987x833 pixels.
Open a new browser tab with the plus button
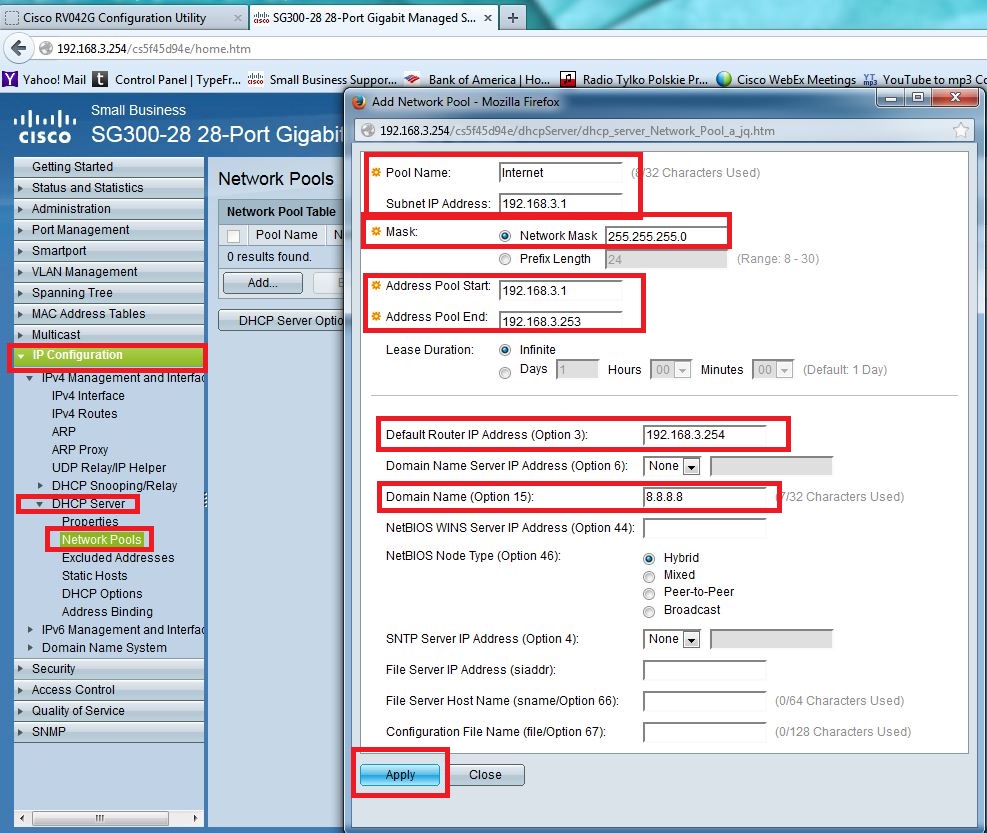tap(513, 18)
